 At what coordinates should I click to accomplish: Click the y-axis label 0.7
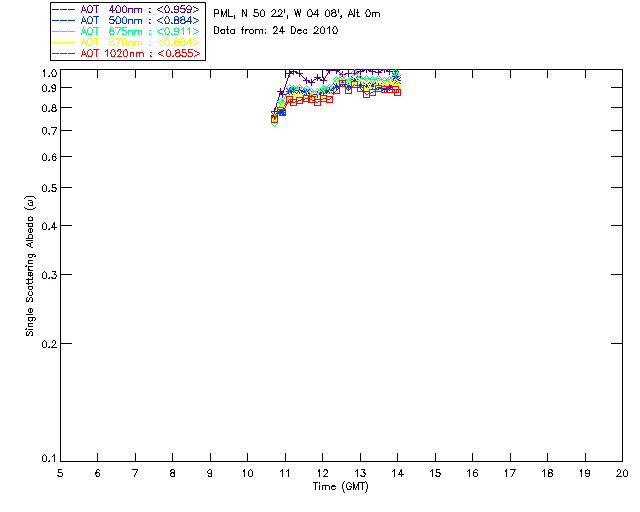coord(49,131)
